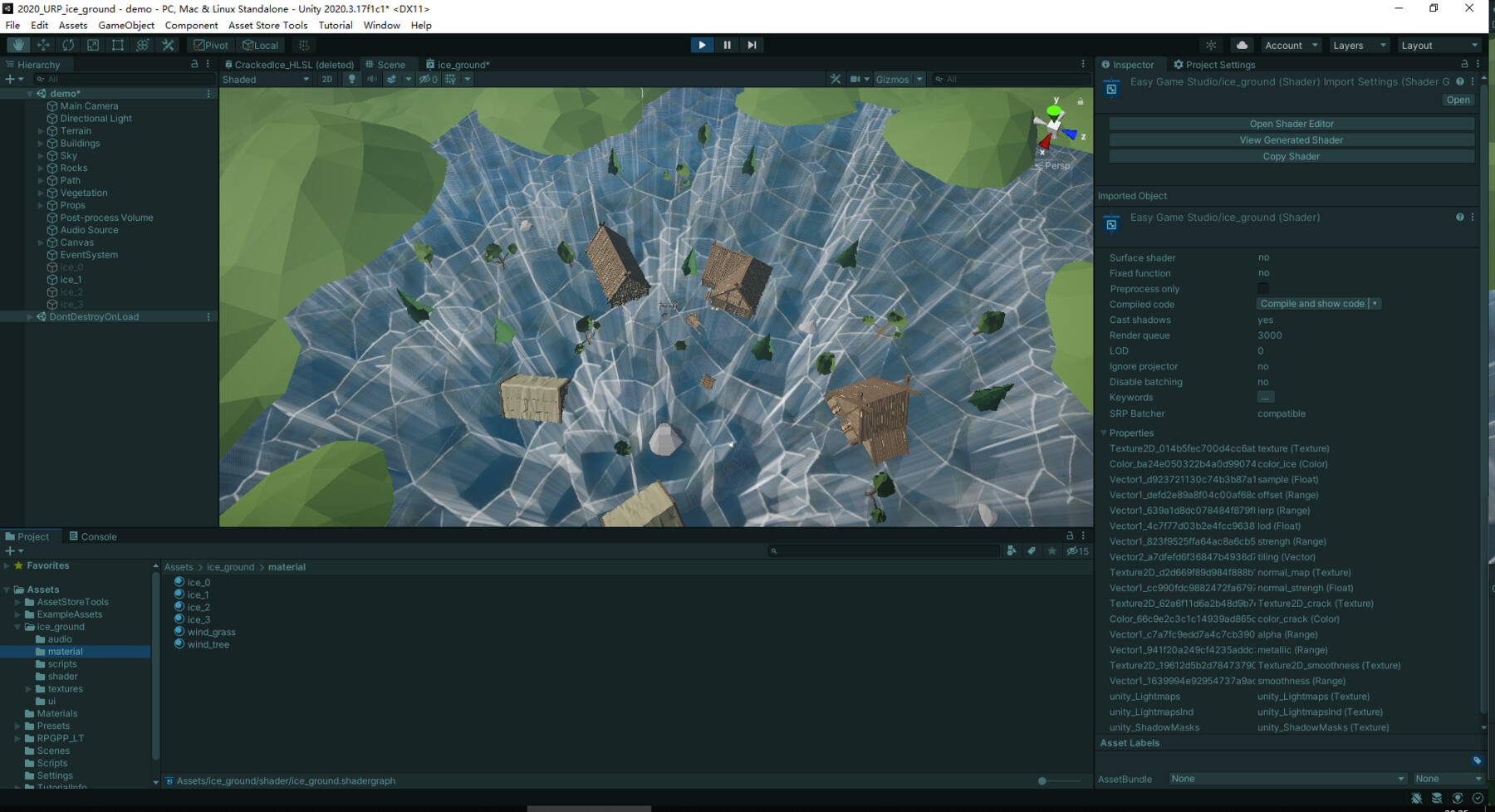
Task: Select the Move tool
Action: coord(43,45)
